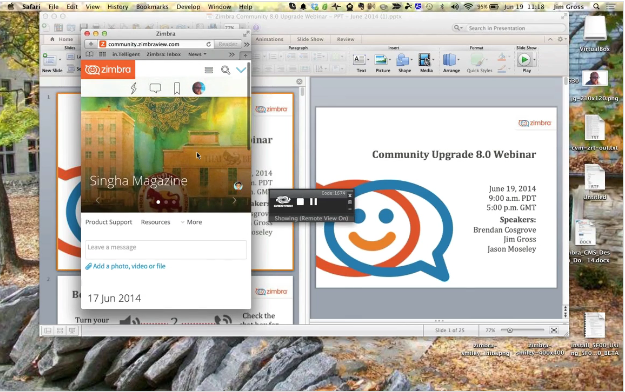The image size is (625, 392).
Task: Pause the screen sharing recording
Action: point(314,202)
